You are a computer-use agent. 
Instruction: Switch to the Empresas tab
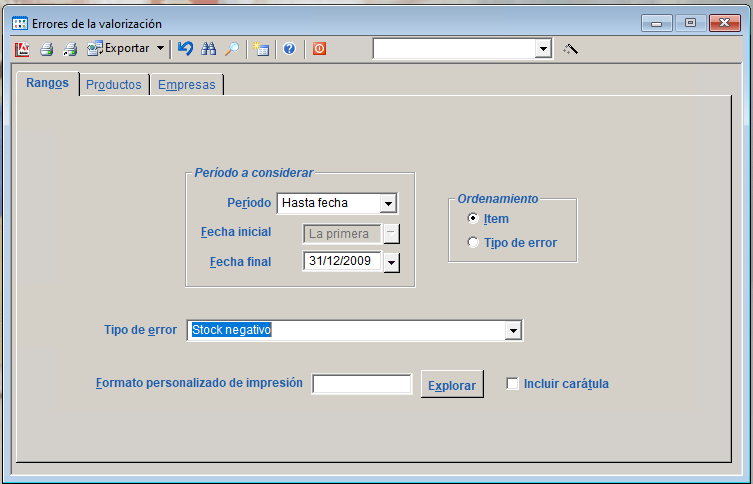(x=186, y=85)
